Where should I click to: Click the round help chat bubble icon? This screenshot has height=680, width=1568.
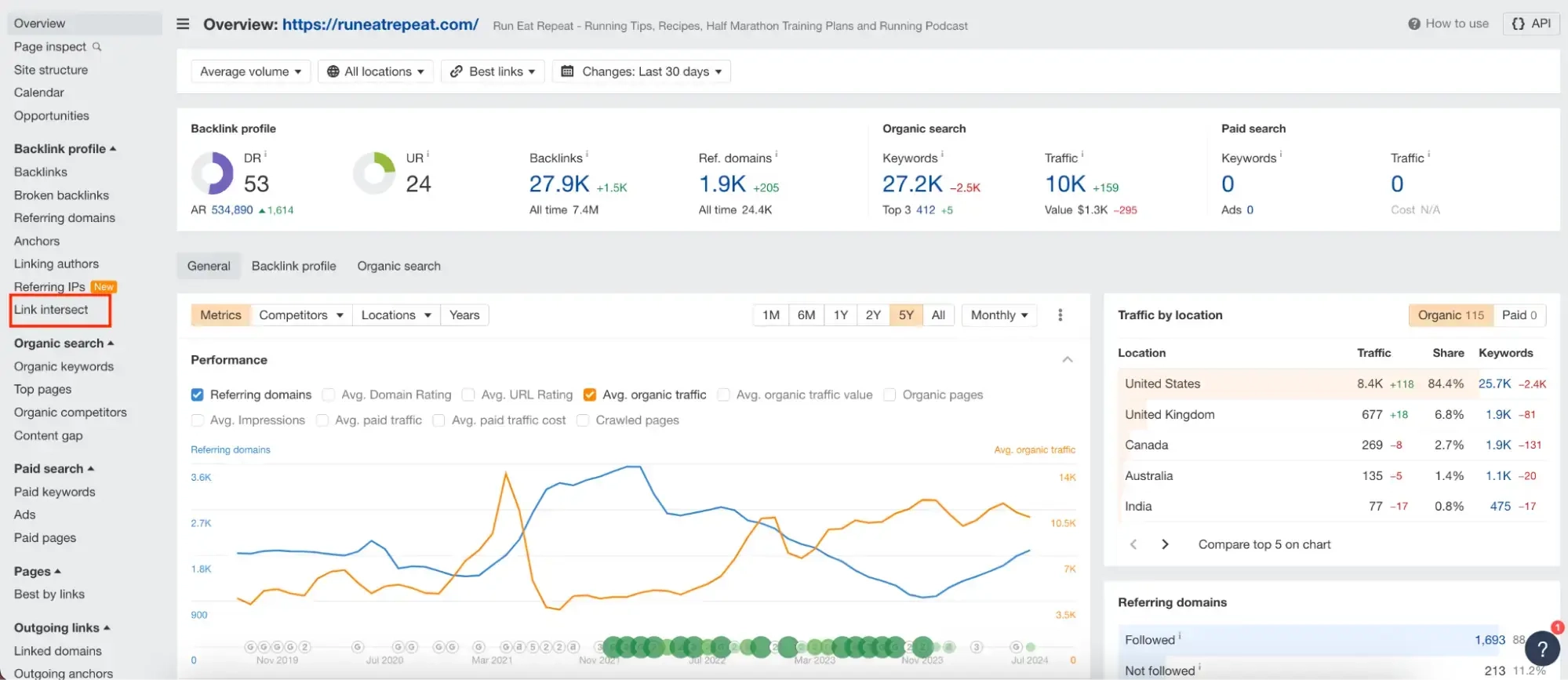[1541, 649]
